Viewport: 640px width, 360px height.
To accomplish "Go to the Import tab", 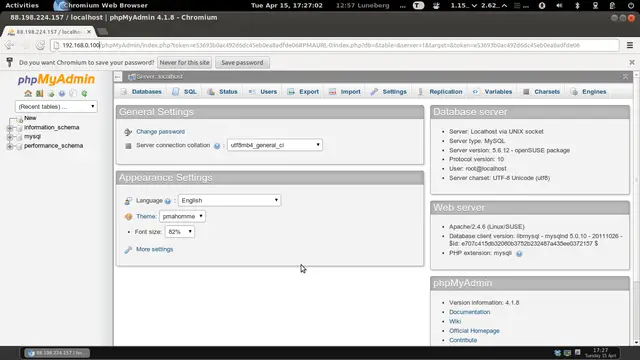I will pos(345,92).
